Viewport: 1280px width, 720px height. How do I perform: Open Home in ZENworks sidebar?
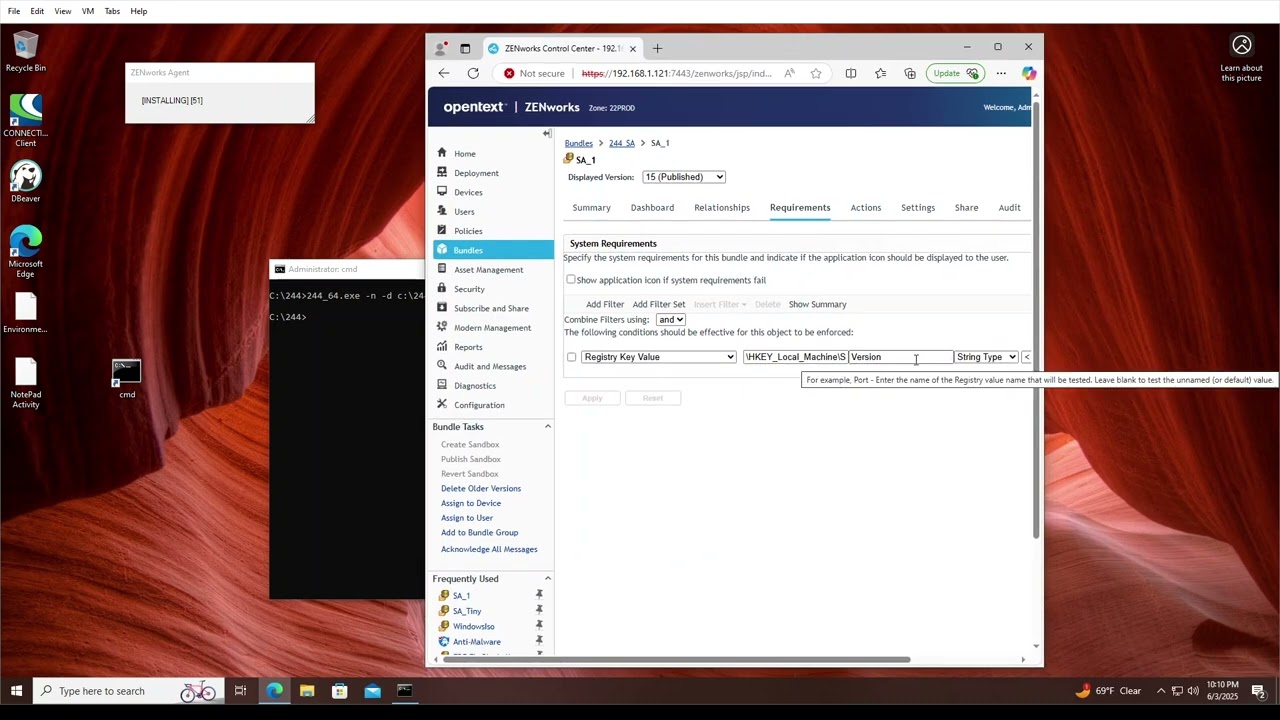pyautogui.click(x=464, y=154)
